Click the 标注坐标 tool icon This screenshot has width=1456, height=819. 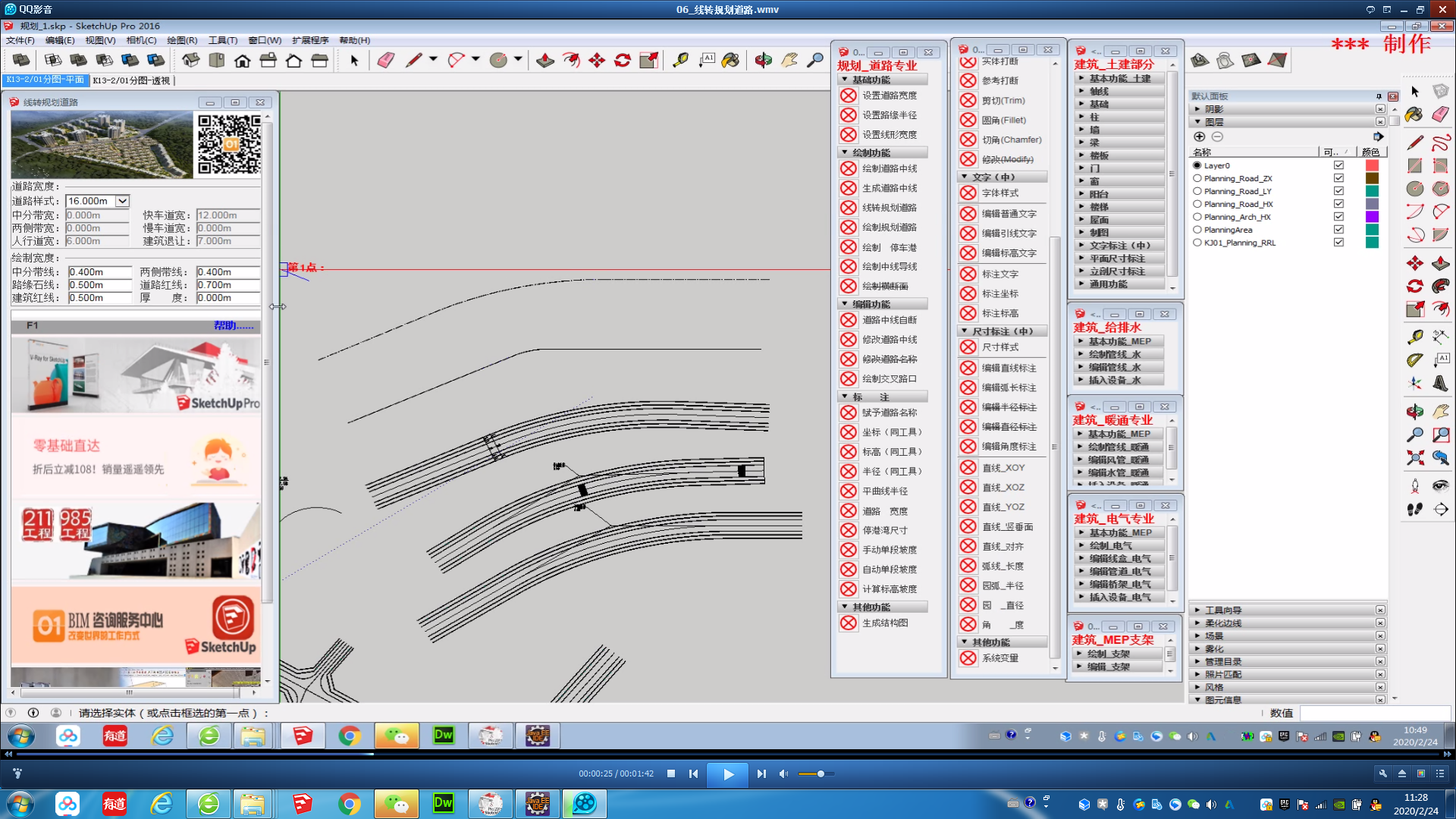pos(968,293)
